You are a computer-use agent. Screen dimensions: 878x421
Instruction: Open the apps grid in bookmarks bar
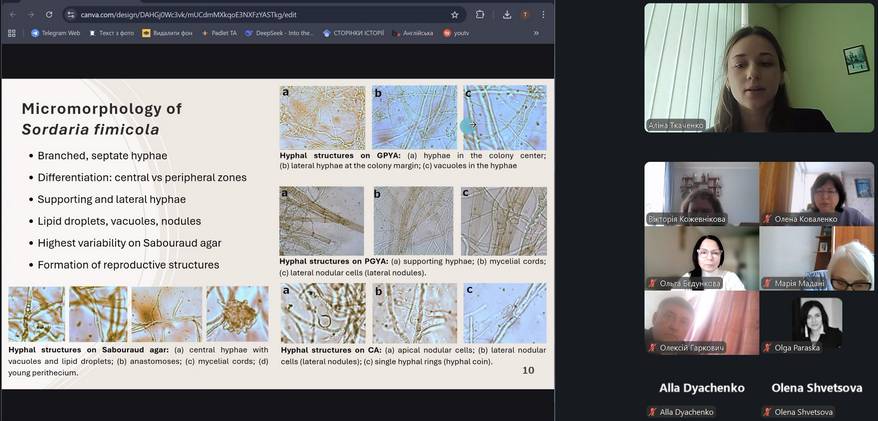[12, 33]
